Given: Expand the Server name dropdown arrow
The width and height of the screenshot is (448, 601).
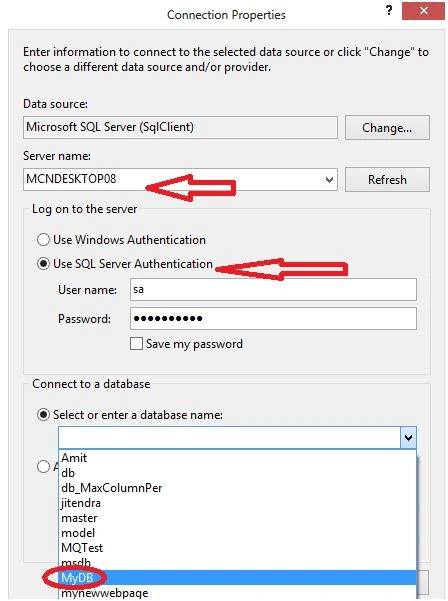Looking at the screenshot, I should [x=329, y=179].
